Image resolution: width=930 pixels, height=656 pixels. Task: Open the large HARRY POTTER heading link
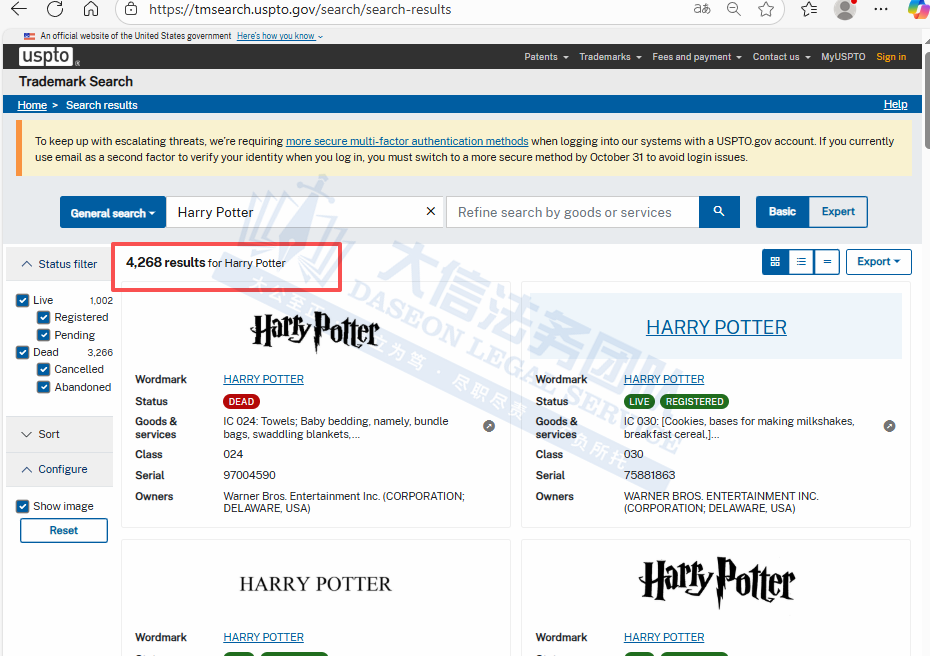click(716, 327)
